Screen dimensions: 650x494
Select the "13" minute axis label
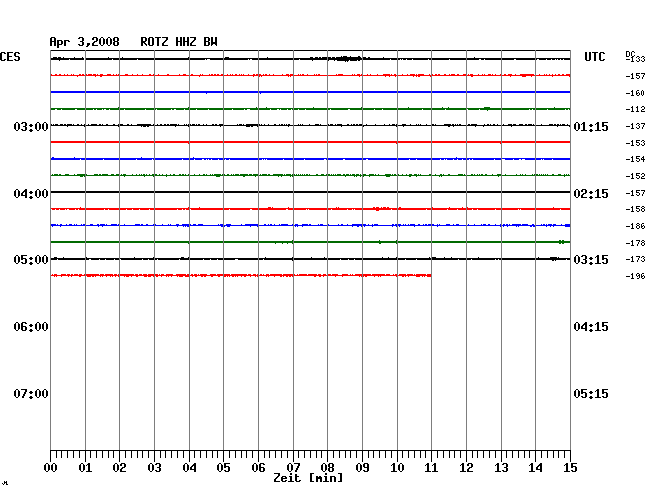click(x=501, y=468)
